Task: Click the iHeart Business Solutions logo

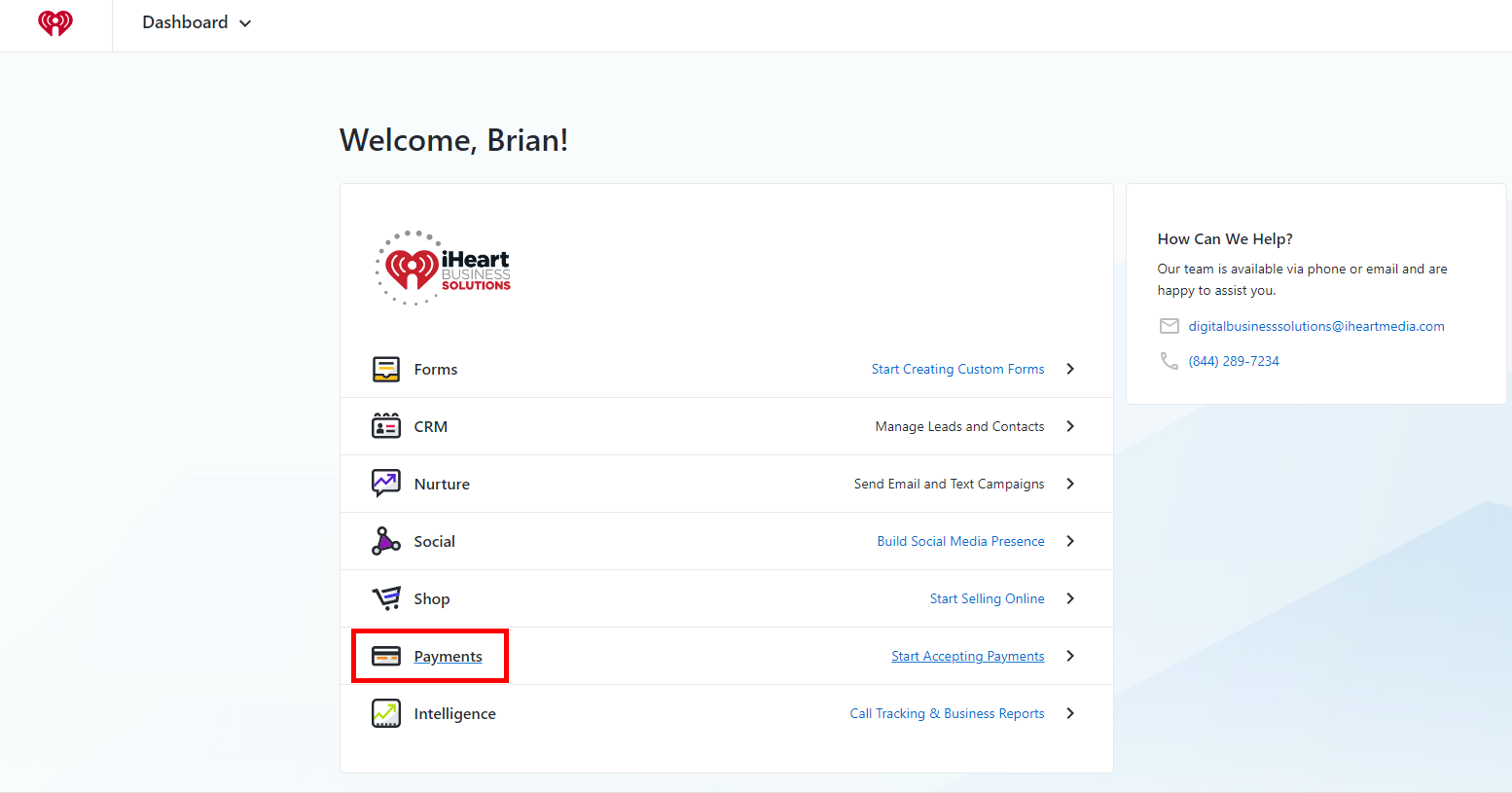Action: click(x=444, y=268)
